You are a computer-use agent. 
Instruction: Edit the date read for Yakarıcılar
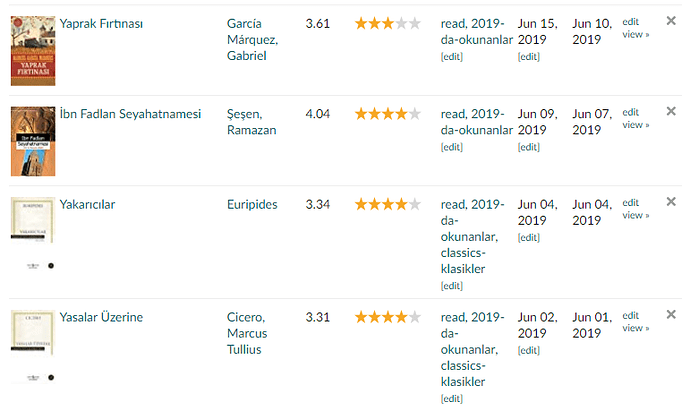tap(528, 237)
